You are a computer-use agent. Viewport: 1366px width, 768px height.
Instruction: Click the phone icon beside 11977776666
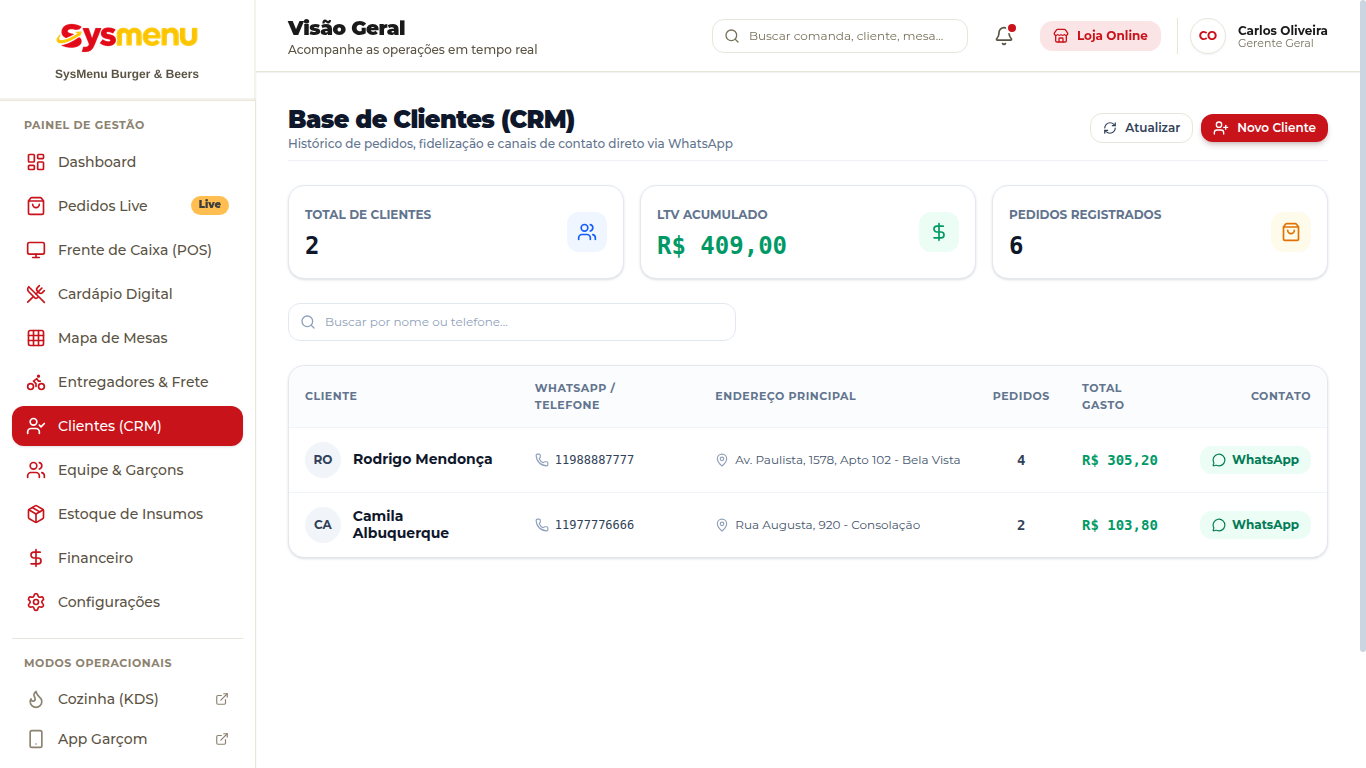click(x=542, y=525)
